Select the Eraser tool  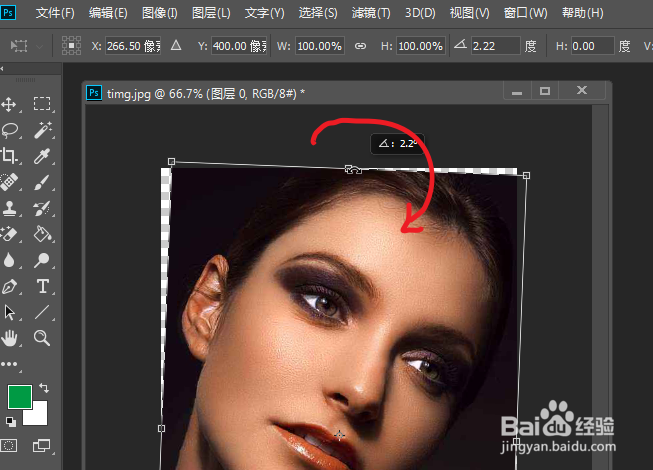pyautogui.click(x=9, y=234)
